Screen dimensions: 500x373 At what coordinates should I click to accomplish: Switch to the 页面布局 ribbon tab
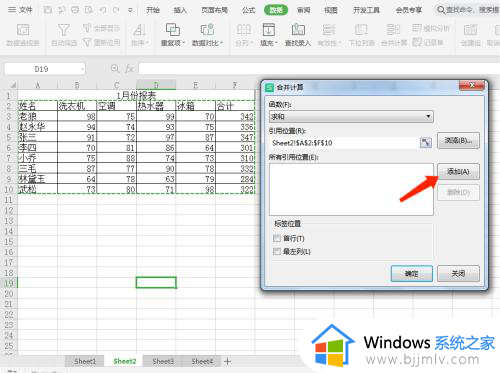(214, 10)
